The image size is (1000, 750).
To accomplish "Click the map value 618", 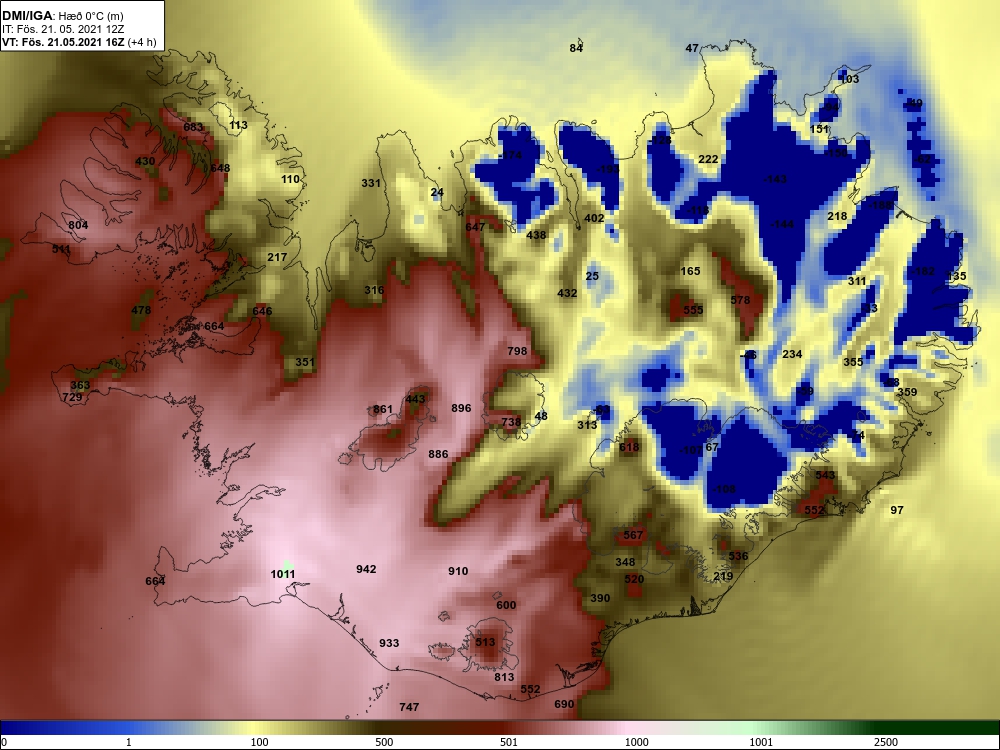I will coord(629,447).
